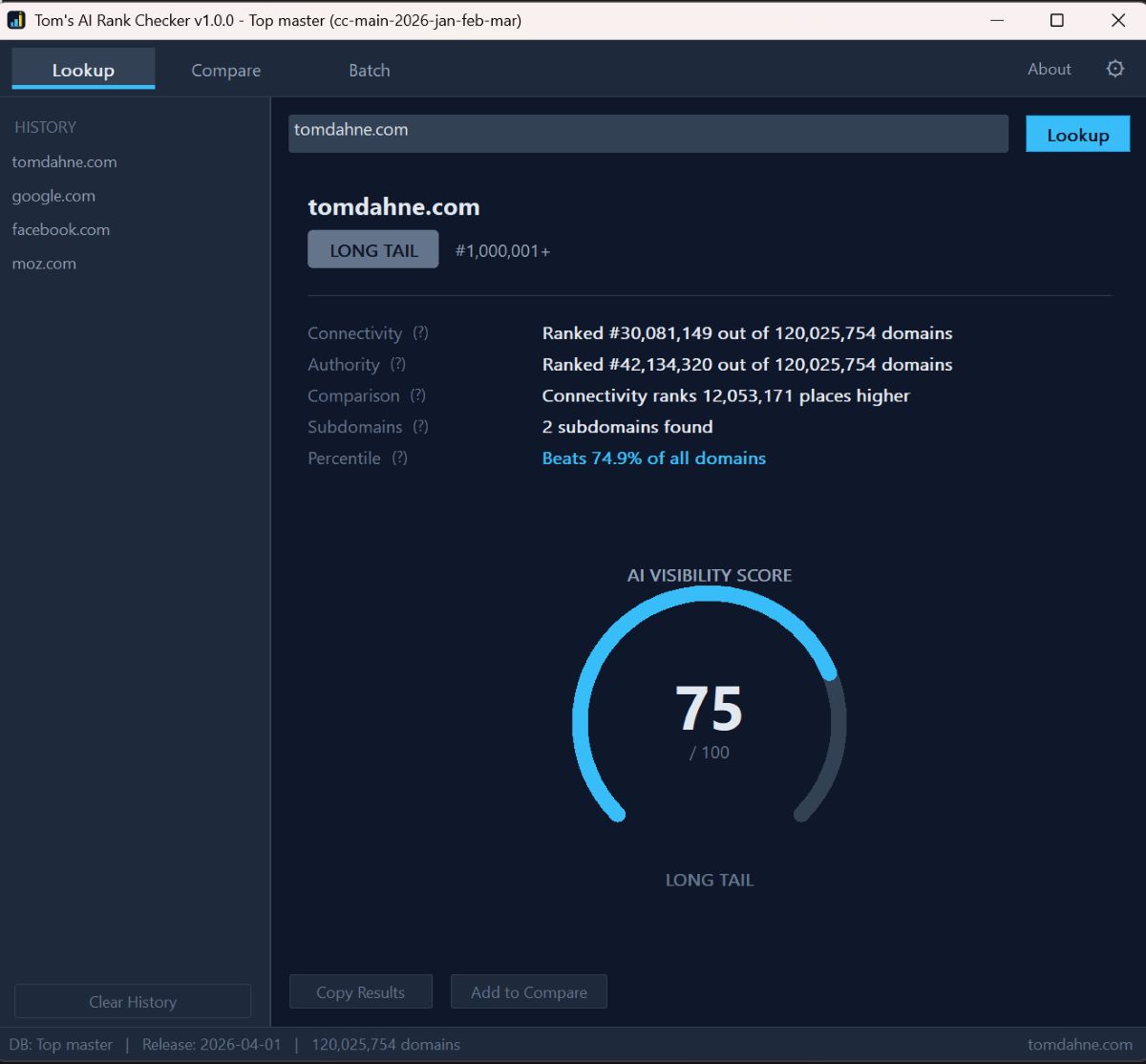
Task: Open settings via the gear icon
Action: pyautogui.click(x=1114, y=69)
